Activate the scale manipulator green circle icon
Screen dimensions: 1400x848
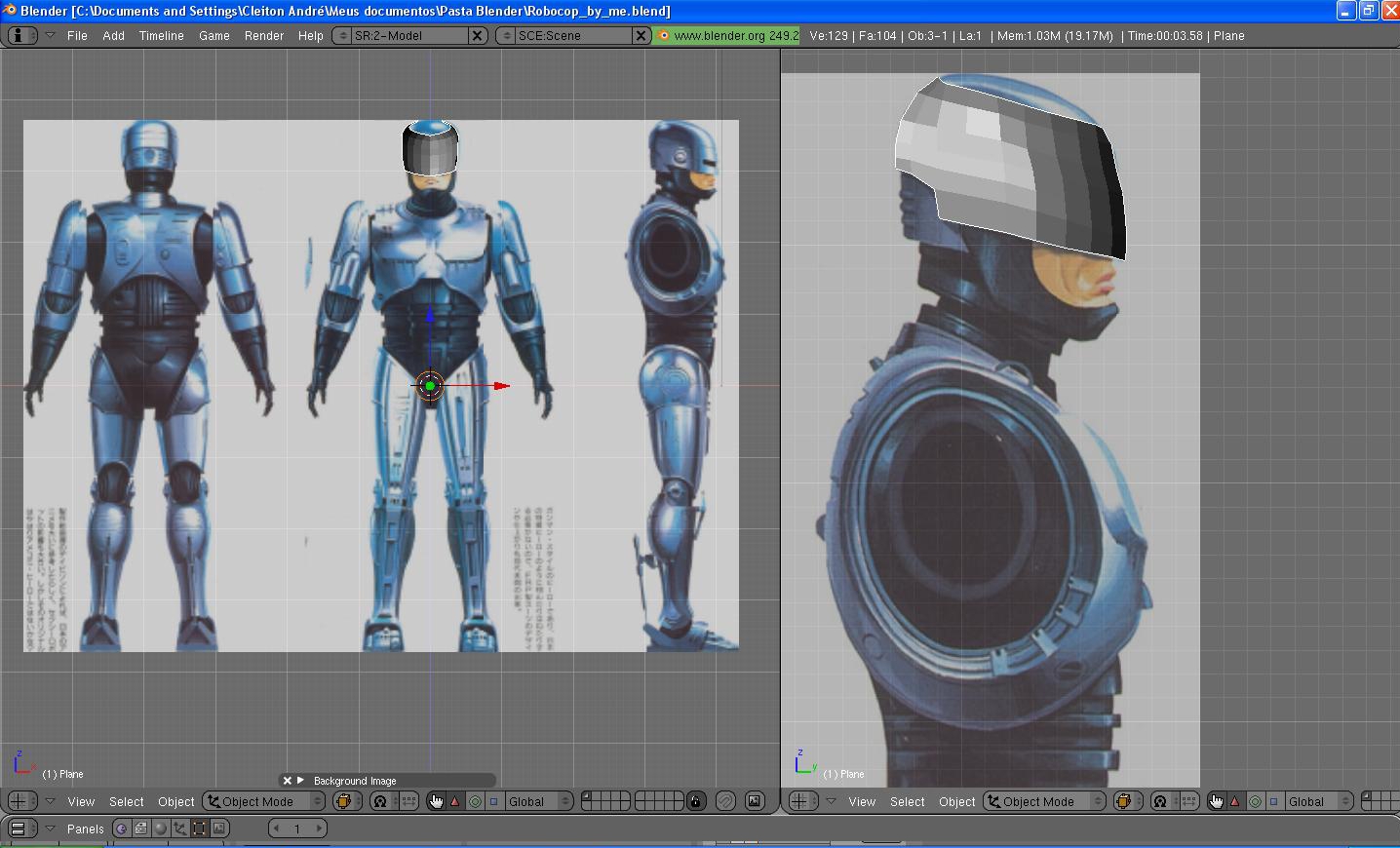[x=477, y=801]
